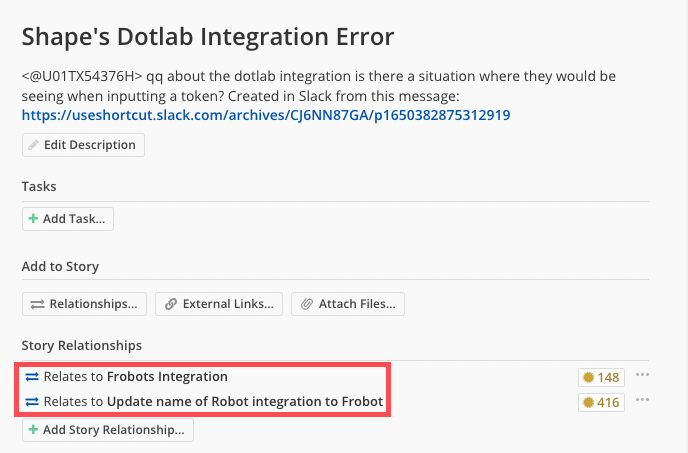Open the Relationships dialog
The width and height of the screenshot is (688, 453).
(85, 303)
